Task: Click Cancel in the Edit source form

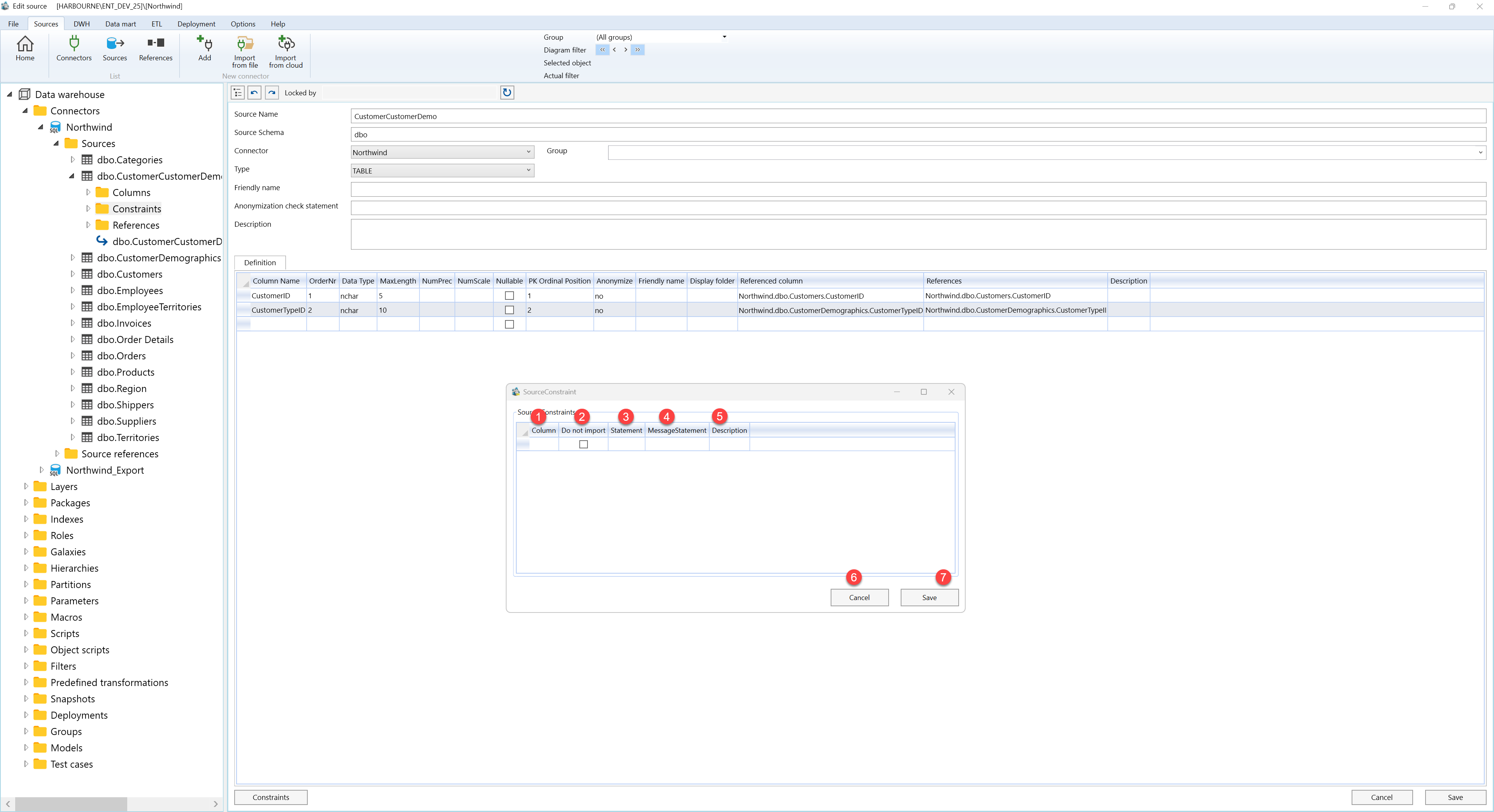Action: click(1382, 798)
